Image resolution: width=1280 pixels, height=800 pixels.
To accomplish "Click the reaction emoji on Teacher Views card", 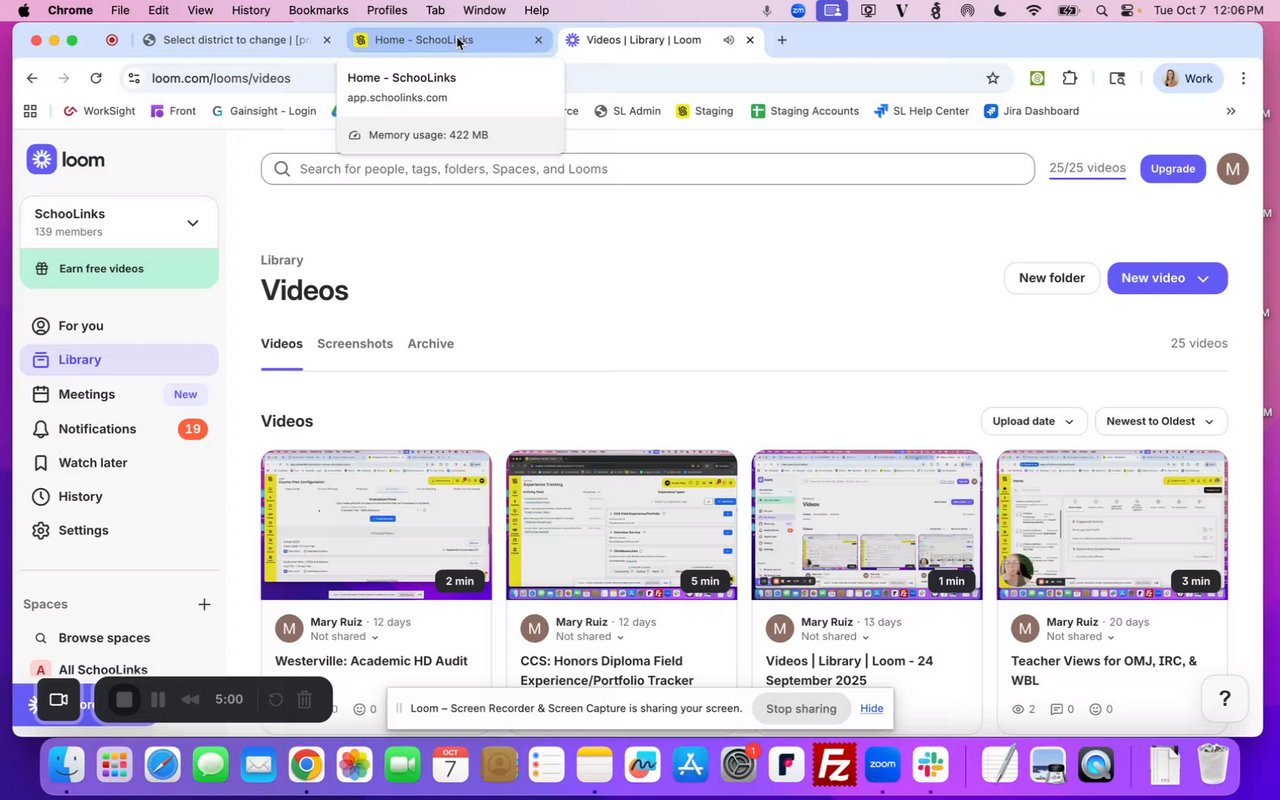I will 1095,709.
